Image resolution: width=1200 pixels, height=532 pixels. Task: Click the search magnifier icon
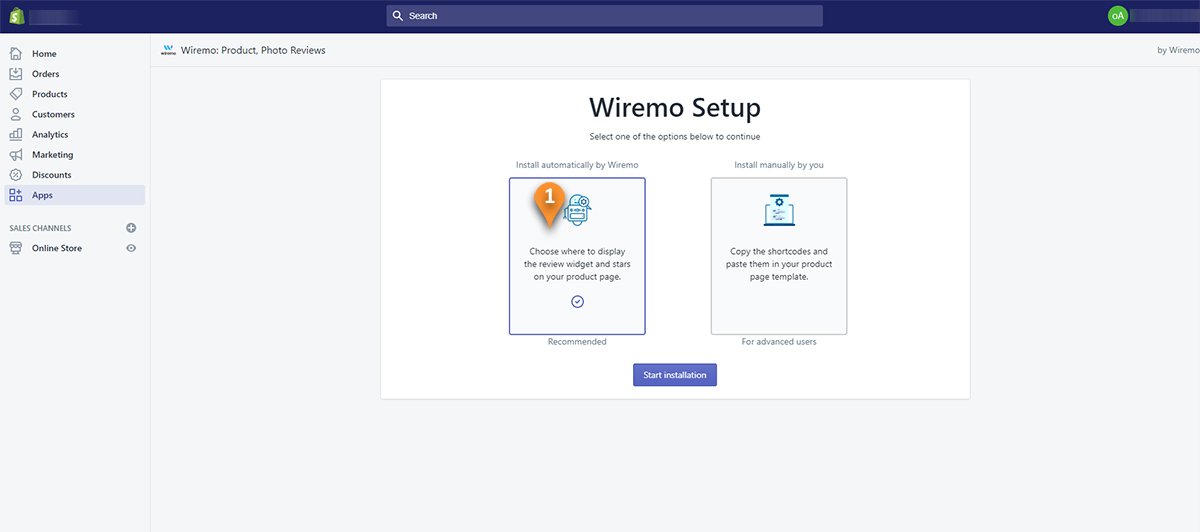tap(398, 16)
